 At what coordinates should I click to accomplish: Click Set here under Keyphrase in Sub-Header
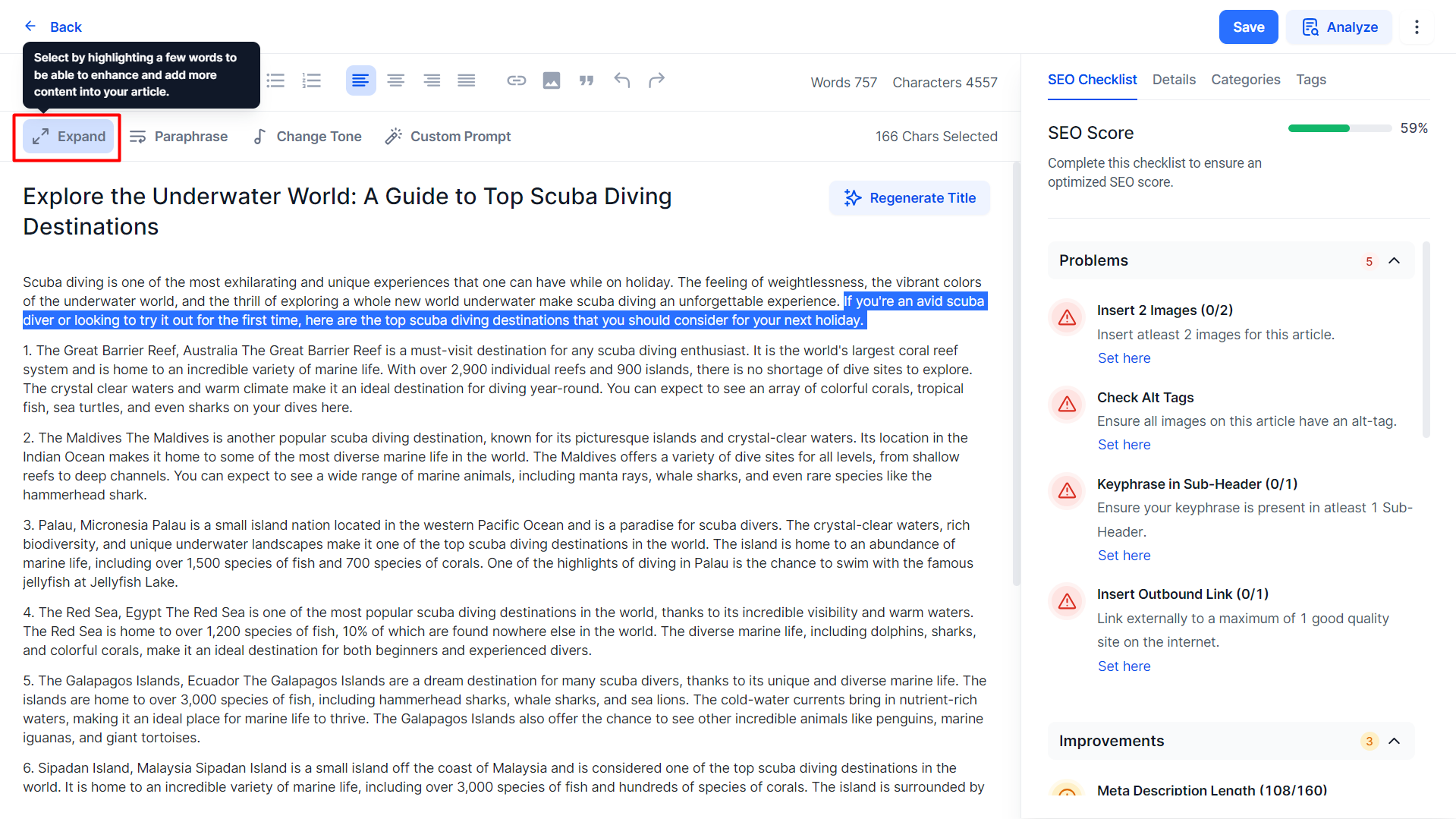click(1124, 556)
